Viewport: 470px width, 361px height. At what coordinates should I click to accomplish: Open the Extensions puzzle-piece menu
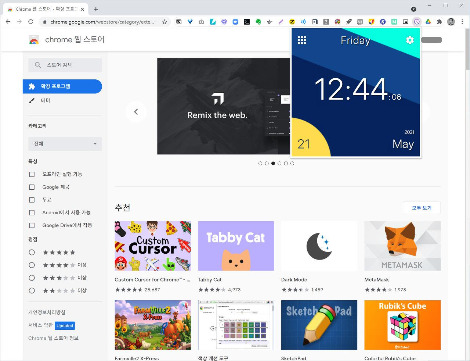tap(439, 22)
